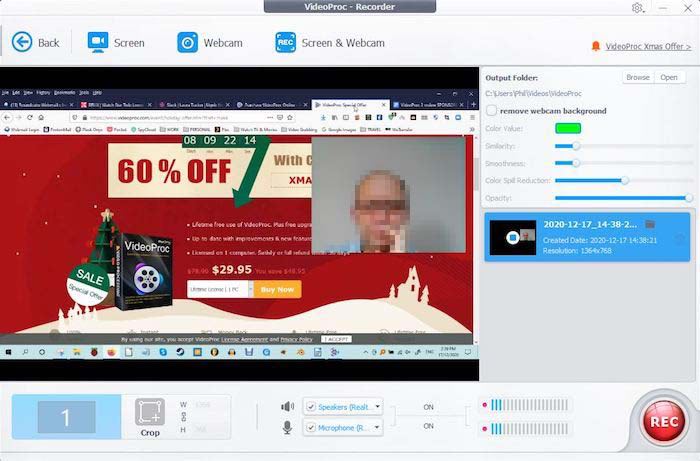
Task: Click the bell notification icon
Action: (x=596, y=46)
